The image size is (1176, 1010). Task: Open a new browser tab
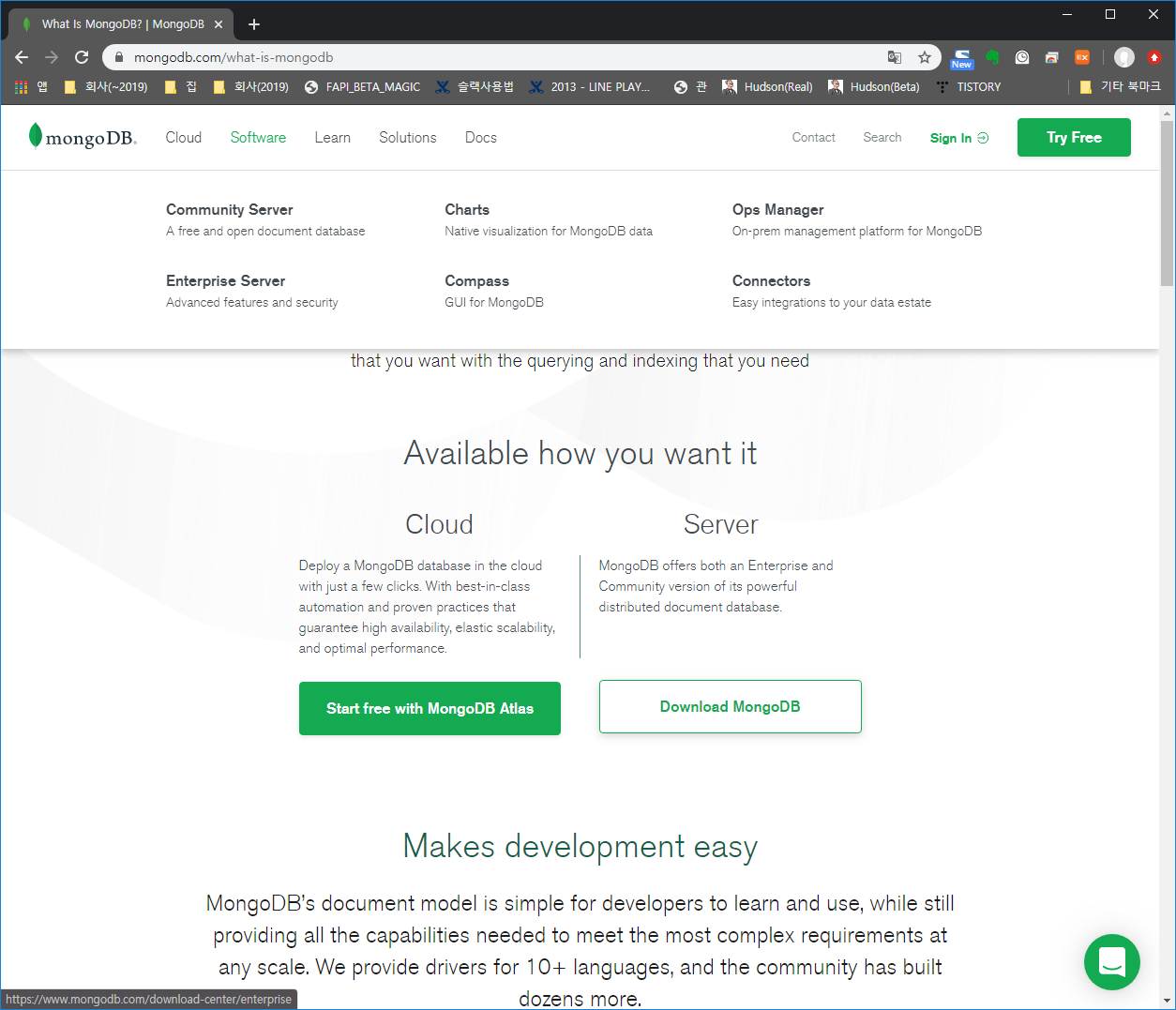click(x=254, y=24)
